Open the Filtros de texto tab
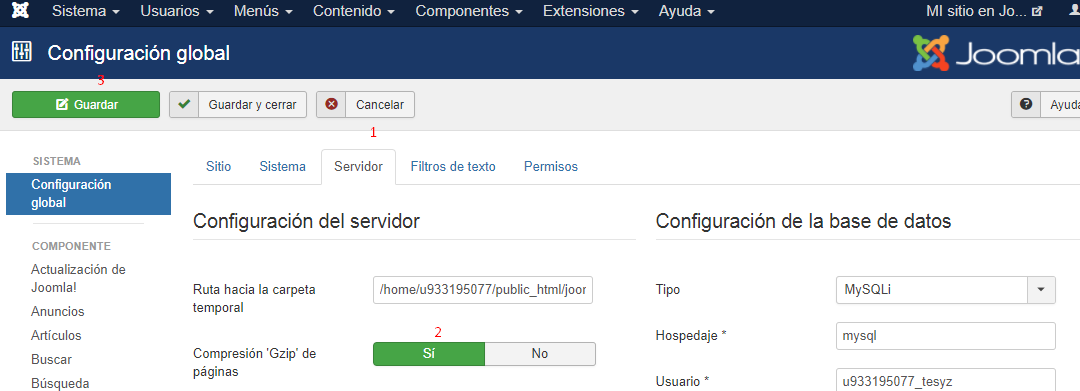 (453, 167)
